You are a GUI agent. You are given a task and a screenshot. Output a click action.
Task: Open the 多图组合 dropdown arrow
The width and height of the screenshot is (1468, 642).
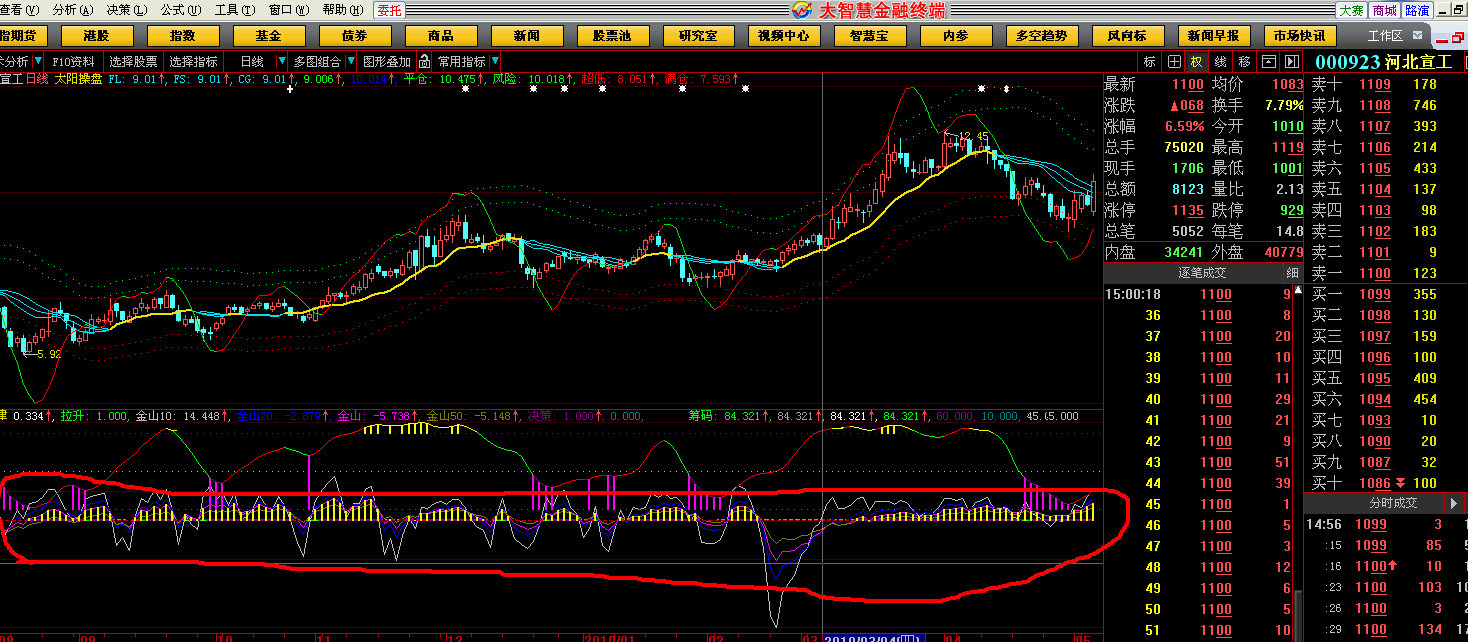click(351, 61)
